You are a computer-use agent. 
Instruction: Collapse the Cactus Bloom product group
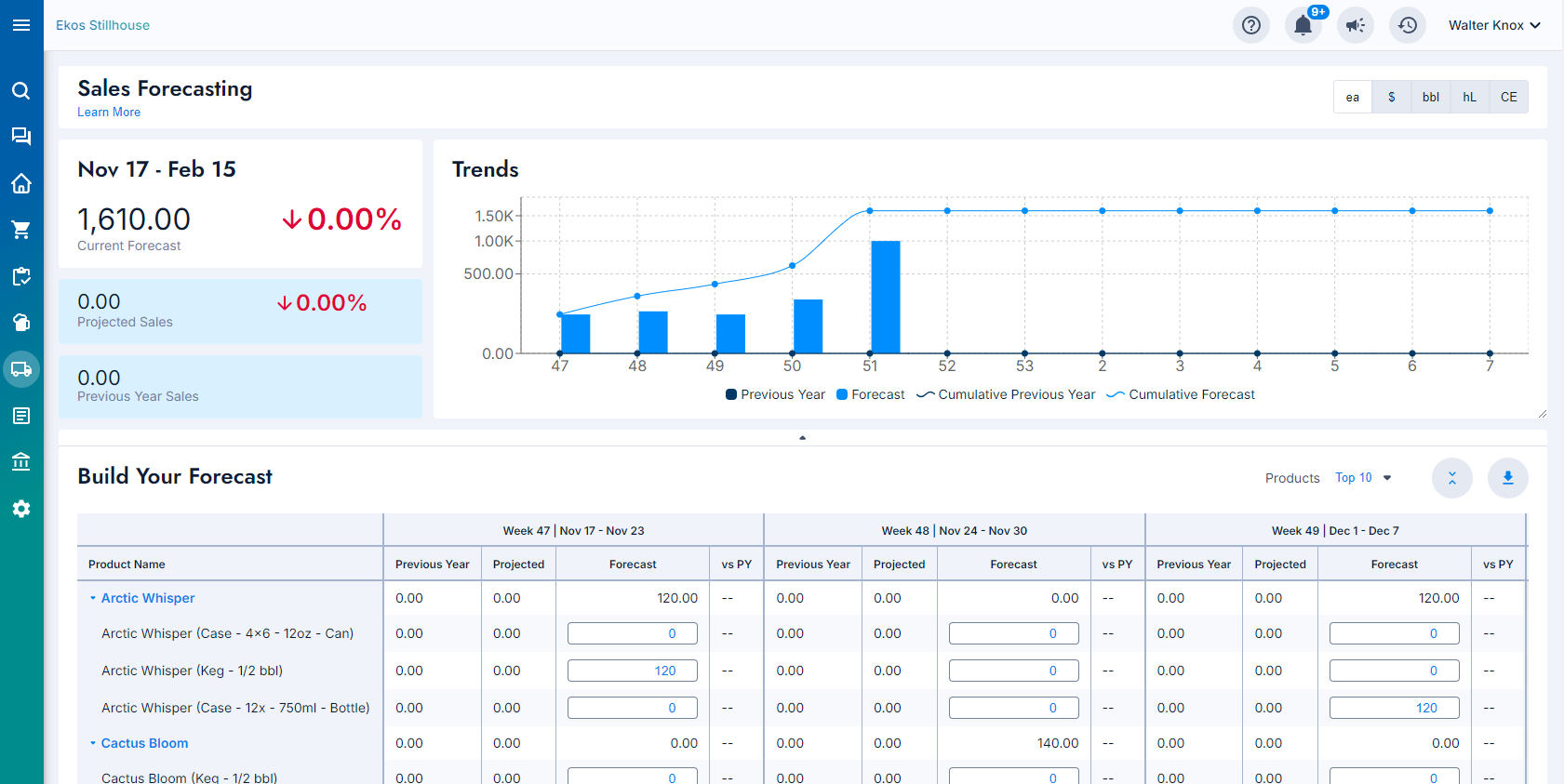[93, 743]
